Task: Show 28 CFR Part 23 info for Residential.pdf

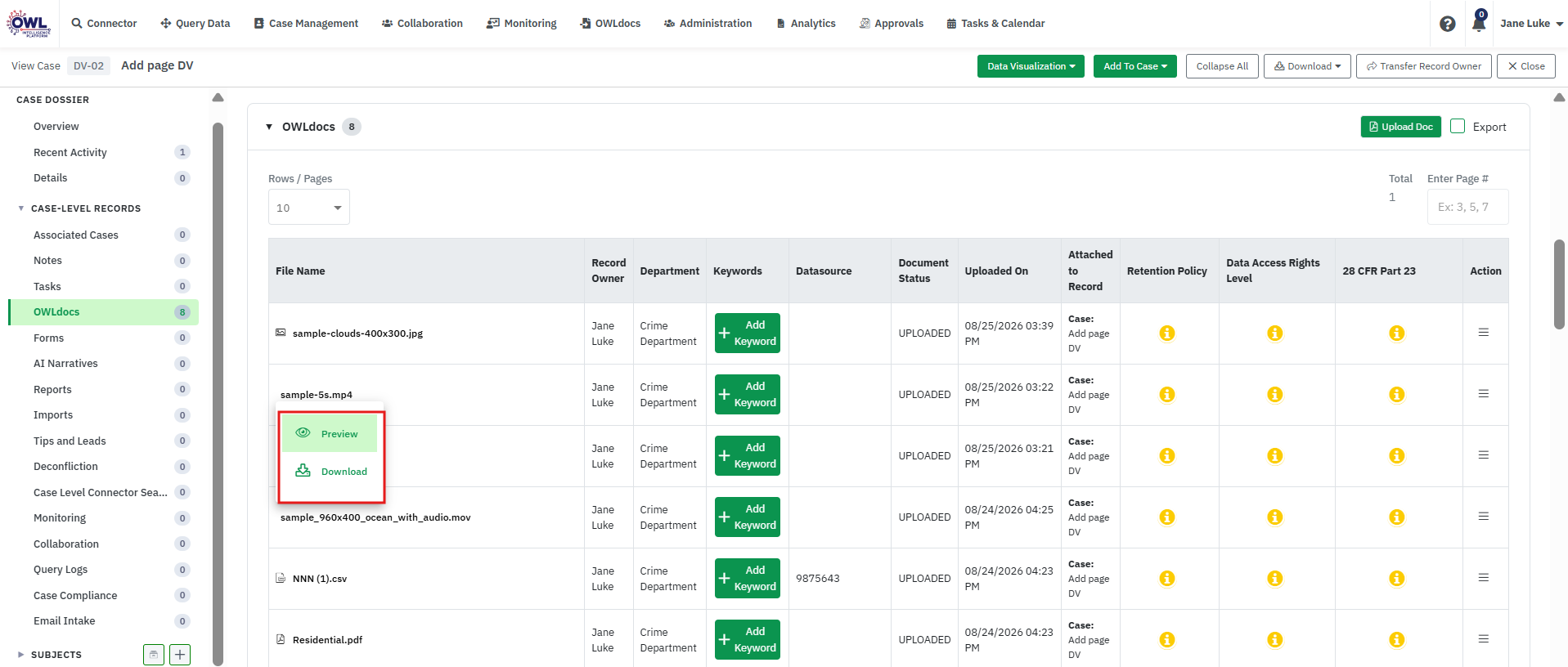Action: coord(1397,640)
